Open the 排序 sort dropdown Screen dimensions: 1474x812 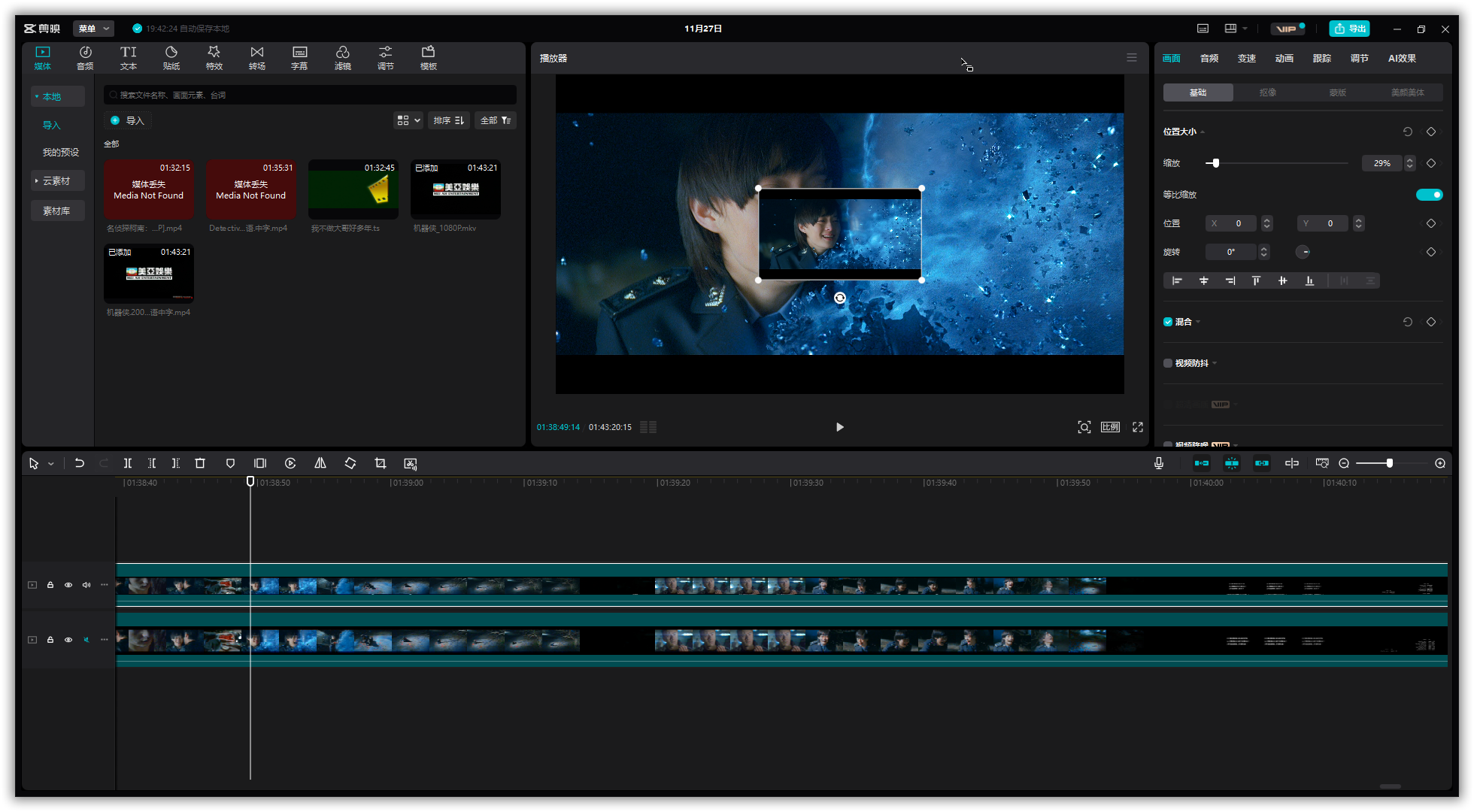[x=448, y=120]
